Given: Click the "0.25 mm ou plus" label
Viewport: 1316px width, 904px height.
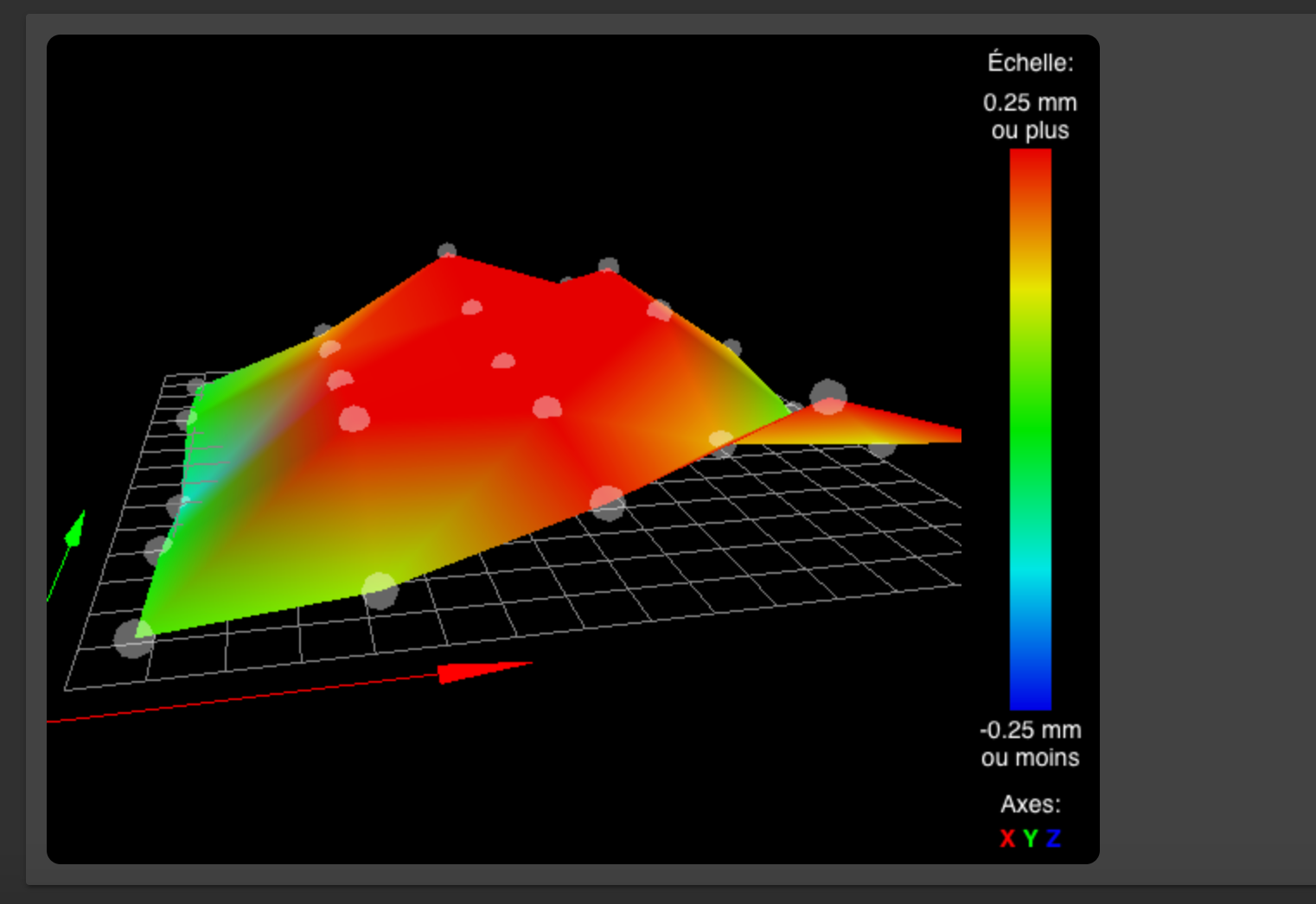Looking at the screenshot, I should click(1030, 116).
